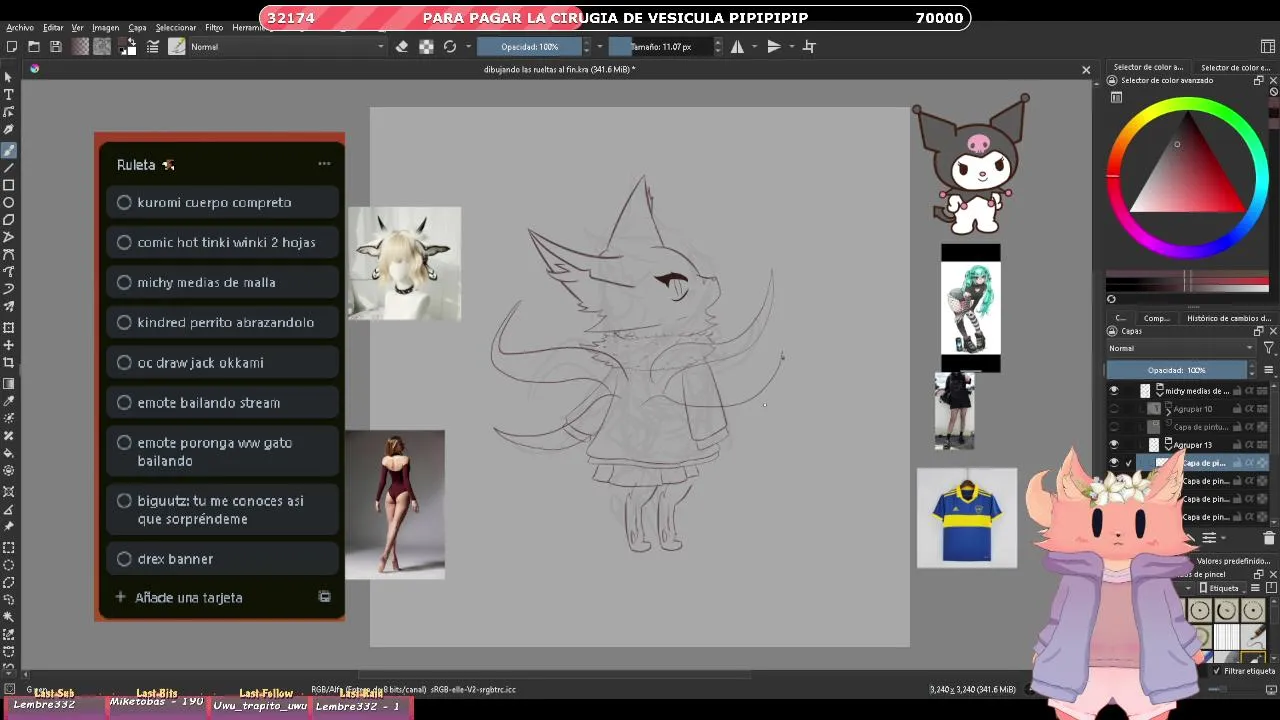Open the brush blending mode Normal dropdown

click(x=287, y=46)
